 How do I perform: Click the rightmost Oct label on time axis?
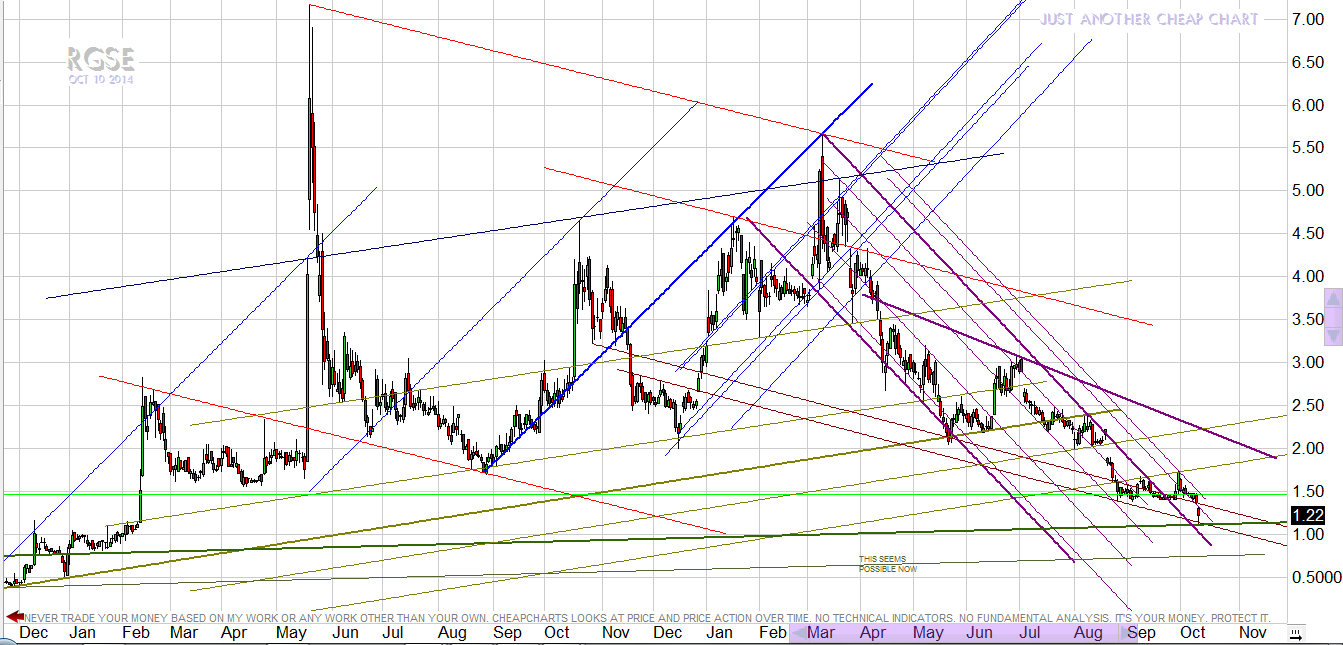click(x=1193, y=632)
